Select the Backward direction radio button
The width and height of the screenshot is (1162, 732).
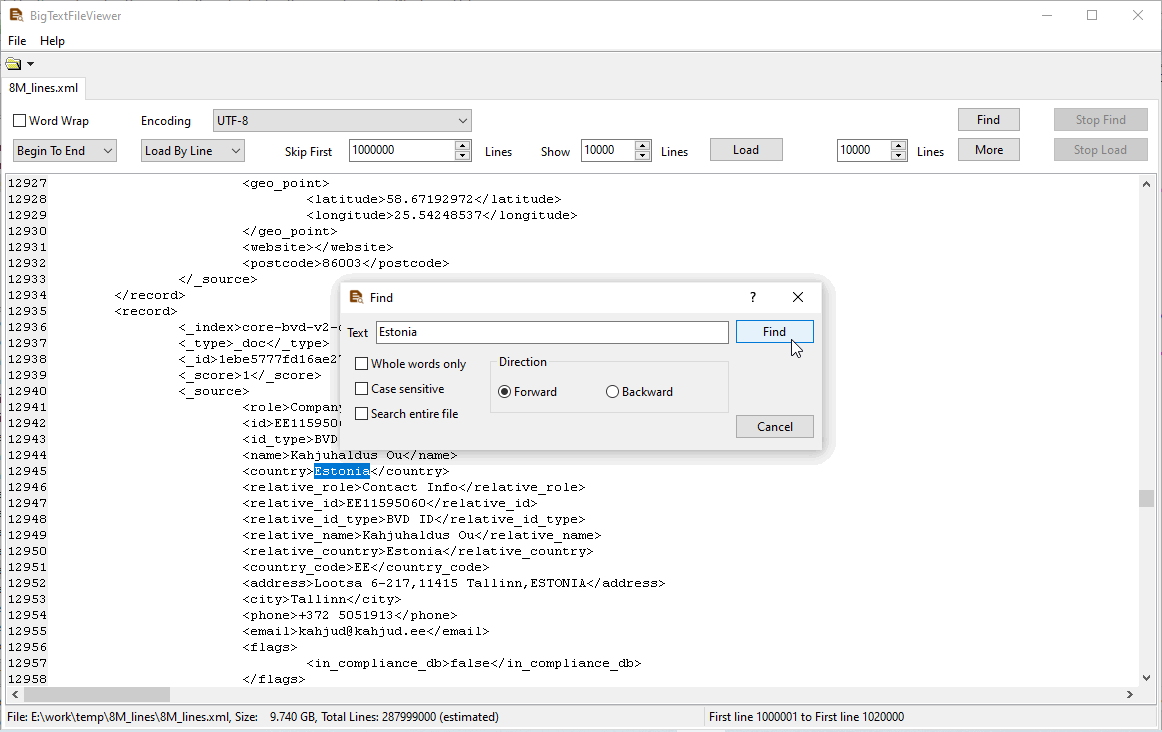[x=613, y=392]
